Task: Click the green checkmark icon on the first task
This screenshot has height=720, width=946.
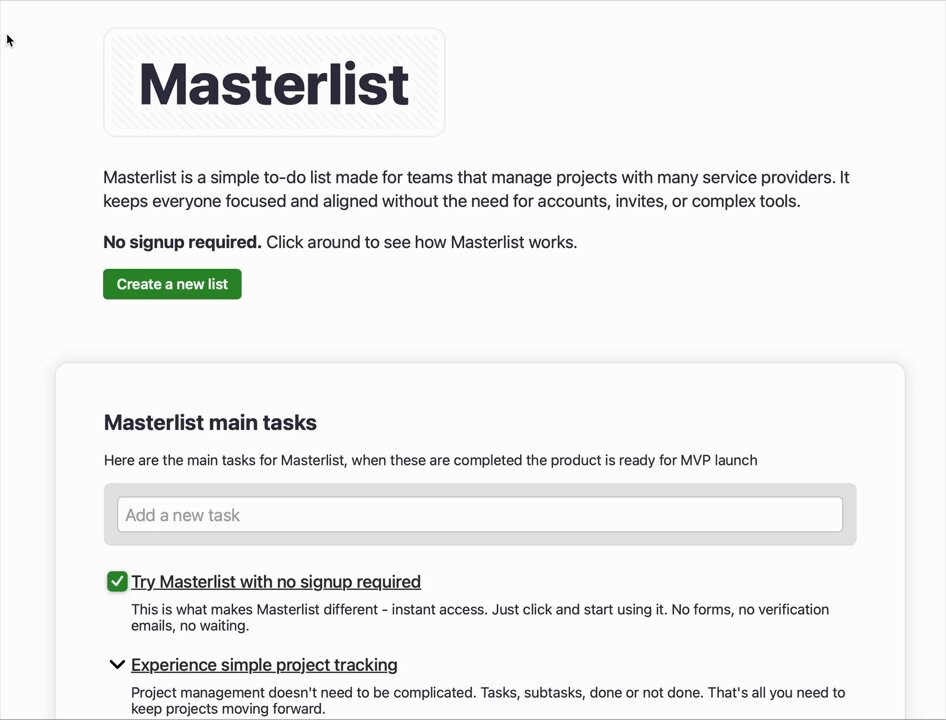Action: 117,582
